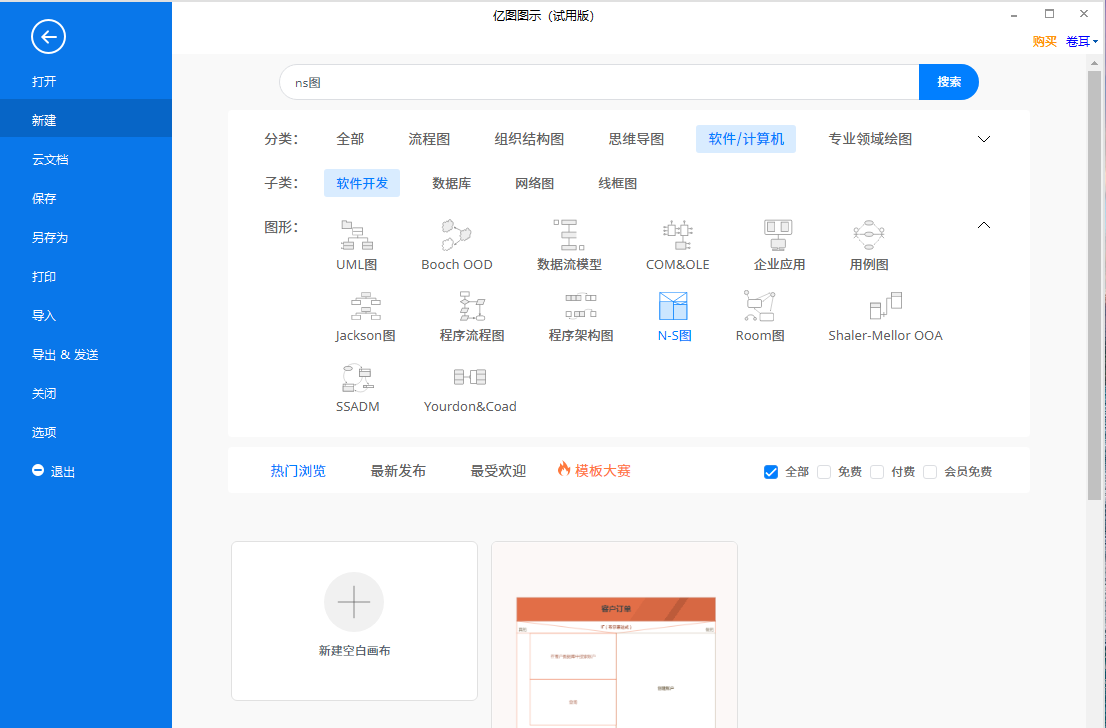Image resolution: width=1106 pixels, height=728 pixels.
Task: Switch to the 流程图 category
Action: 429,139
